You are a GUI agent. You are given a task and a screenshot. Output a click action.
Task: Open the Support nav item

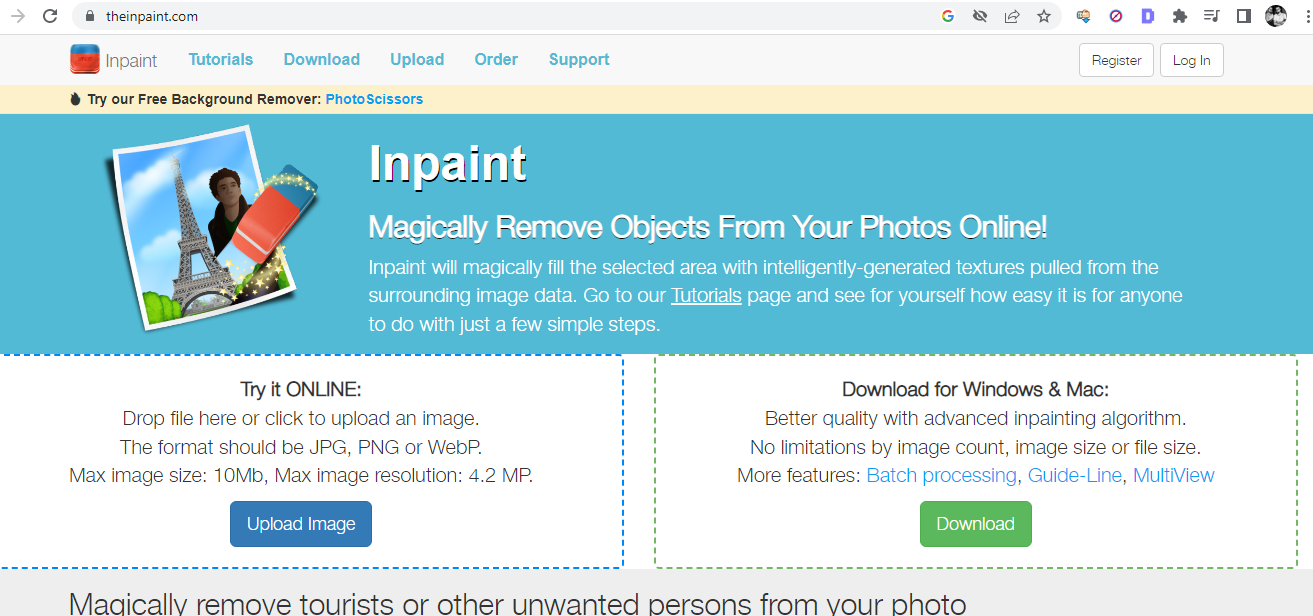[579, 59]
